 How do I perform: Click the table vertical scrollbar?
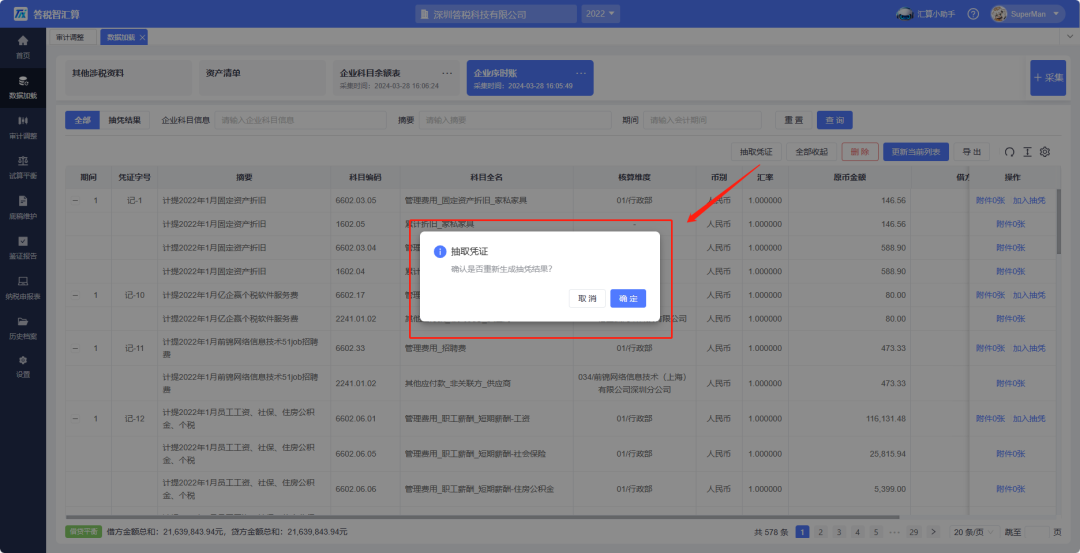(1059, 220)
